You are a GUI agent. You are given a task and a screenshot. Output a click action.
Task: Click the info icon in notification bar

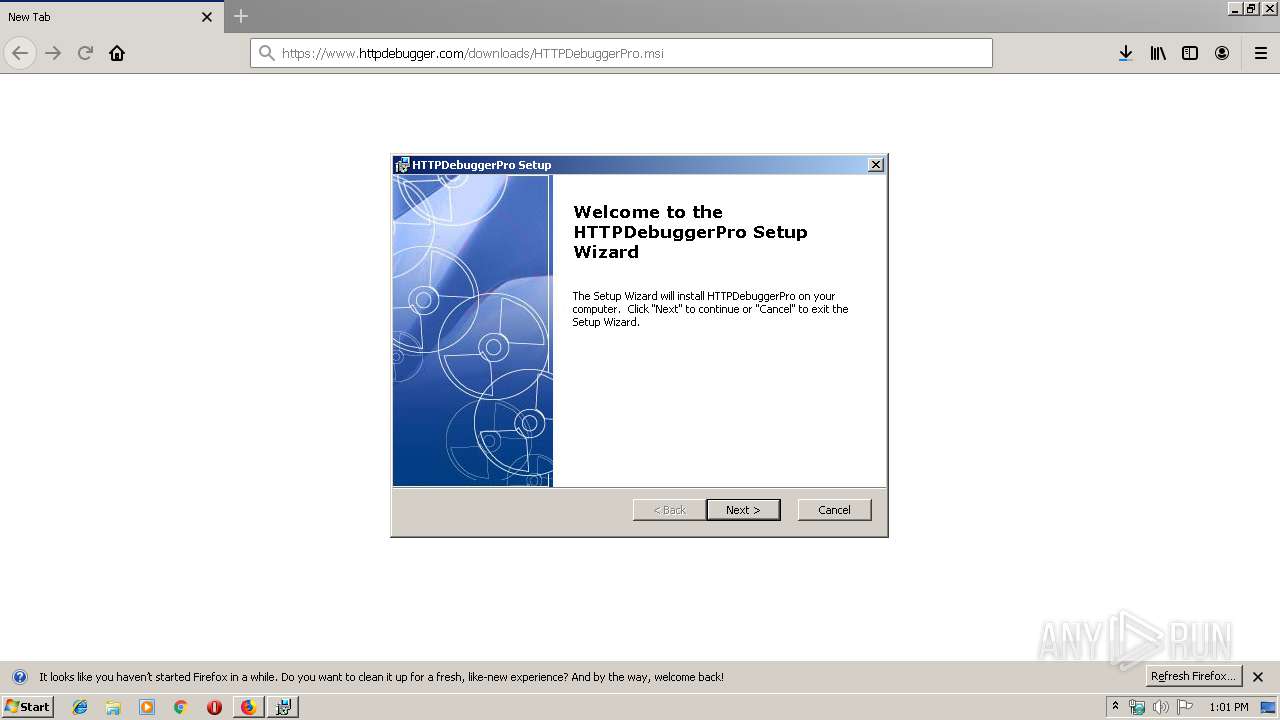[x=19, y=677]
